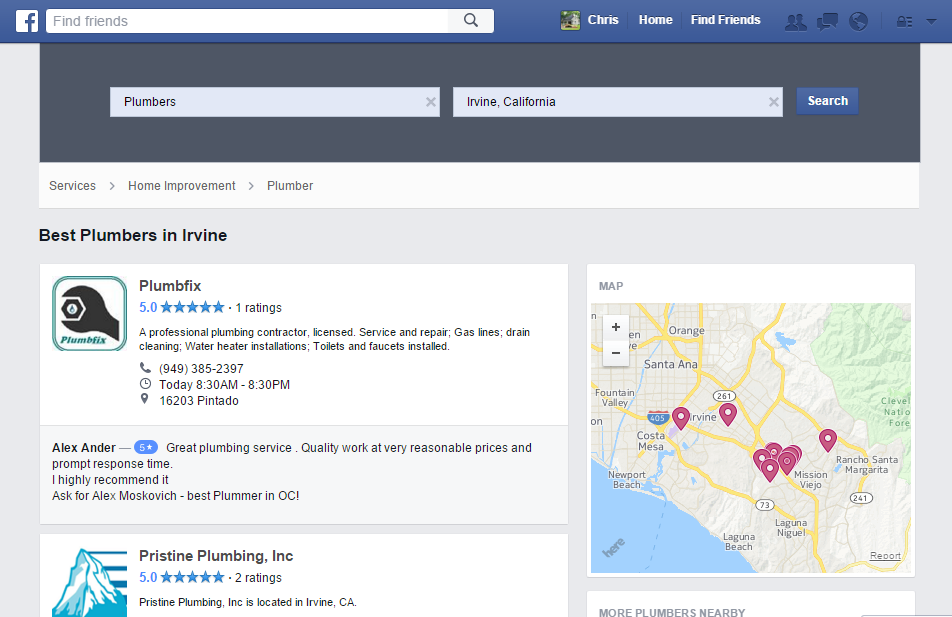Click phone number (949) 385-2397
Image resolution: width=952 pixels, height=617 pixels.
201,369
